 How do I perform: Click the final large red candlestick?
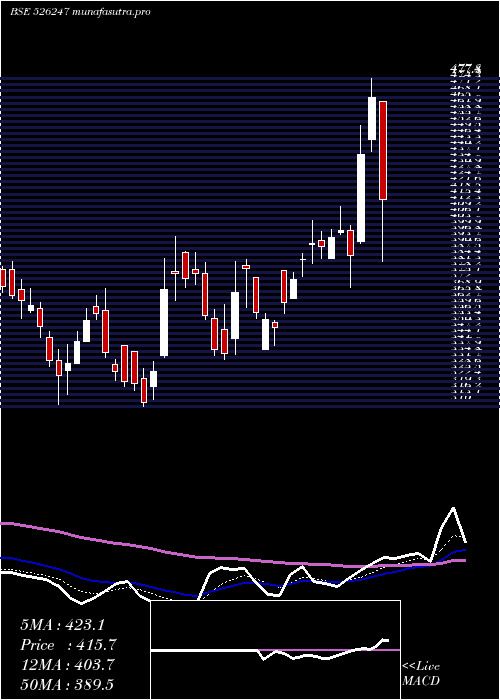(383, 150)
